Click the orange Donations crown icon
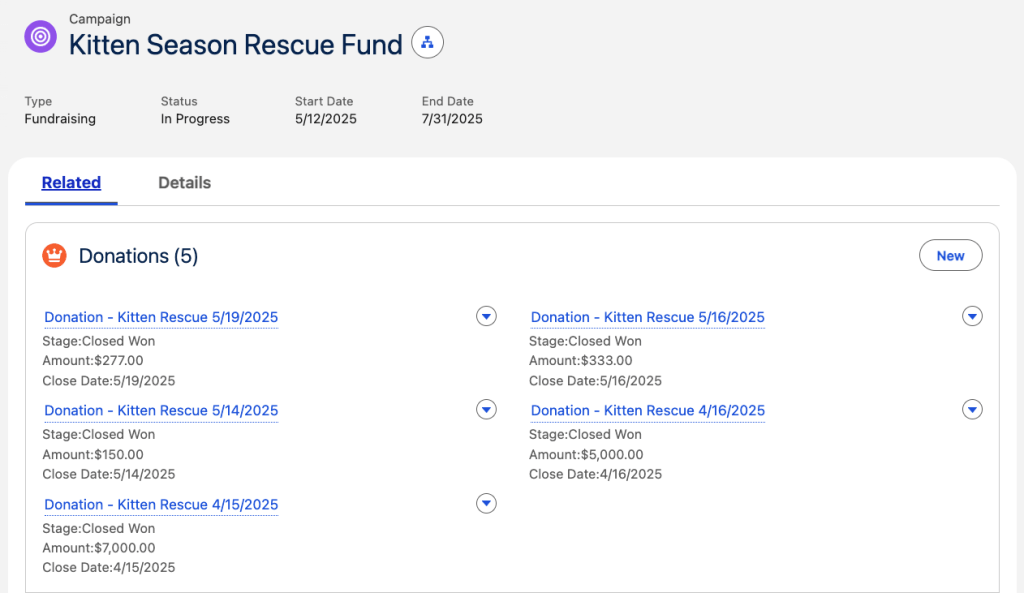Screen dimensions: 1024x593 [54, 256]
